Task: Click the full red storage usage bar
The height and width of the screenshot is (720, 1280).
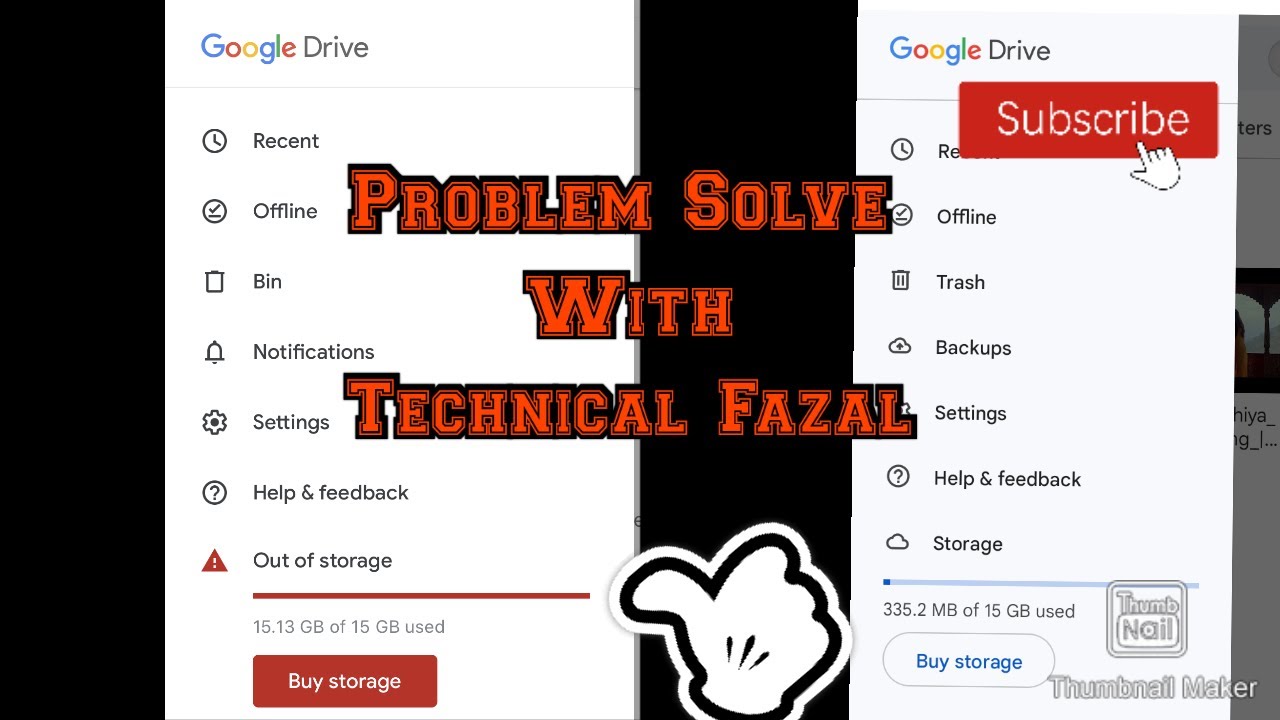Action: click(x=421, y=596)
